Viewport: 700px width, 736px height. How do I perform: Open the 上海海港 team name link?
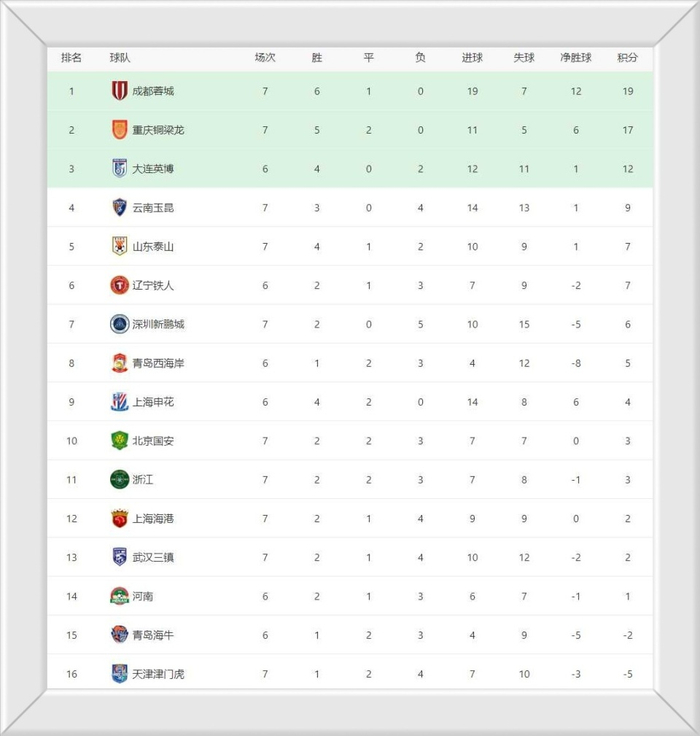point(153,519)
